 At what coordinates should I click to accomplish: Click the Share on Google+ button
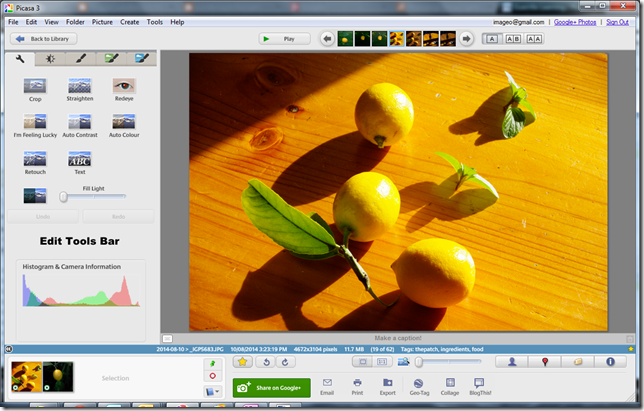pos(271,386)
